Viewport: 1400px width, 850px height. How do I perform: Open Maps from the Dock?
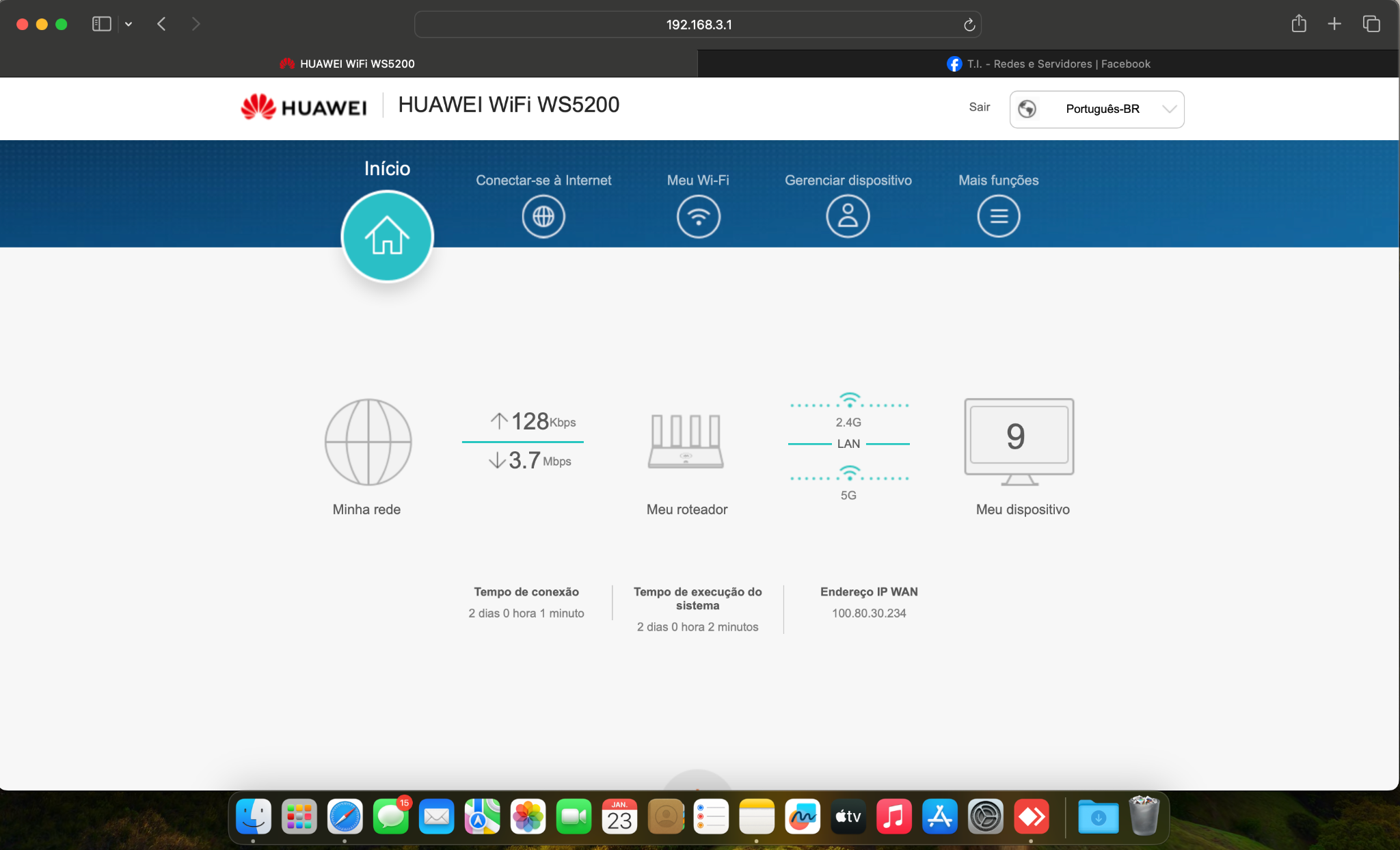[x=483, y=816]
